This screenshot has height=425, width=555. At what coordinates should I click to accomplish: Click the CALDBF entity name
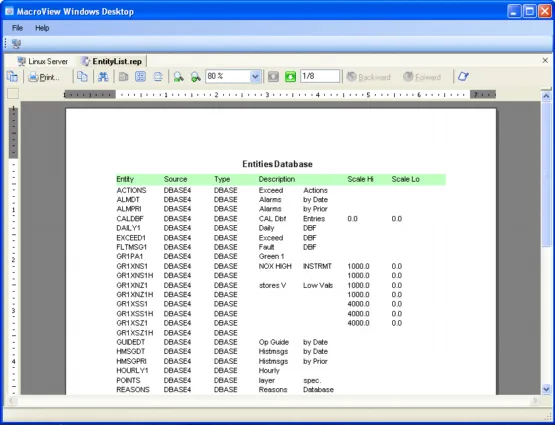point(130,219)
